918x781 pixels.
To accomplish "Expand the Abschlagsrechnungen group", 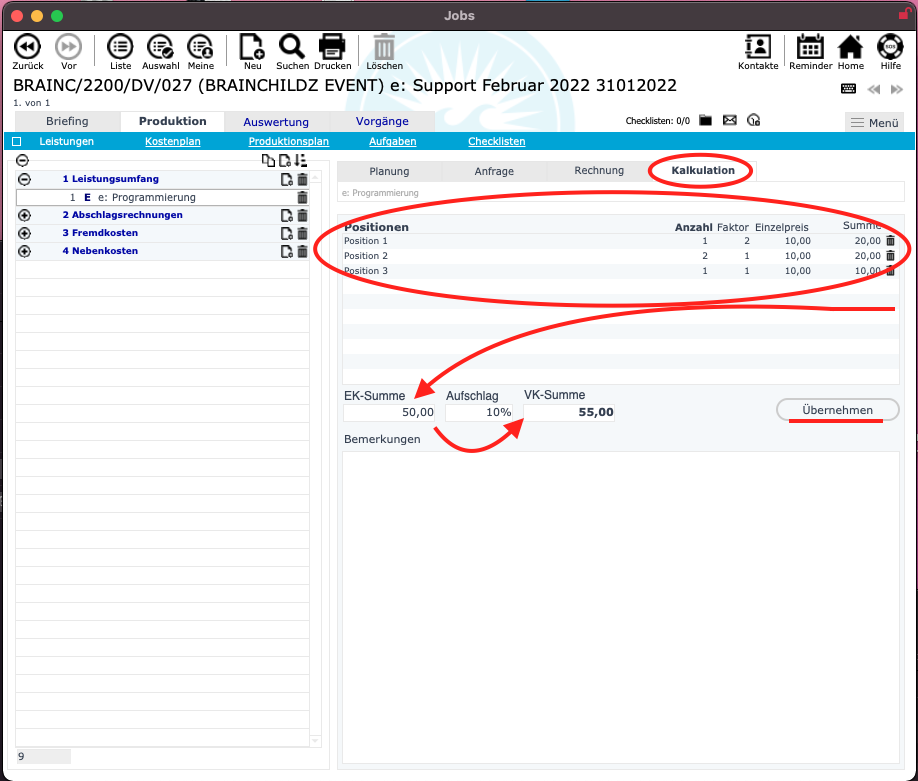I will point(24,215).
